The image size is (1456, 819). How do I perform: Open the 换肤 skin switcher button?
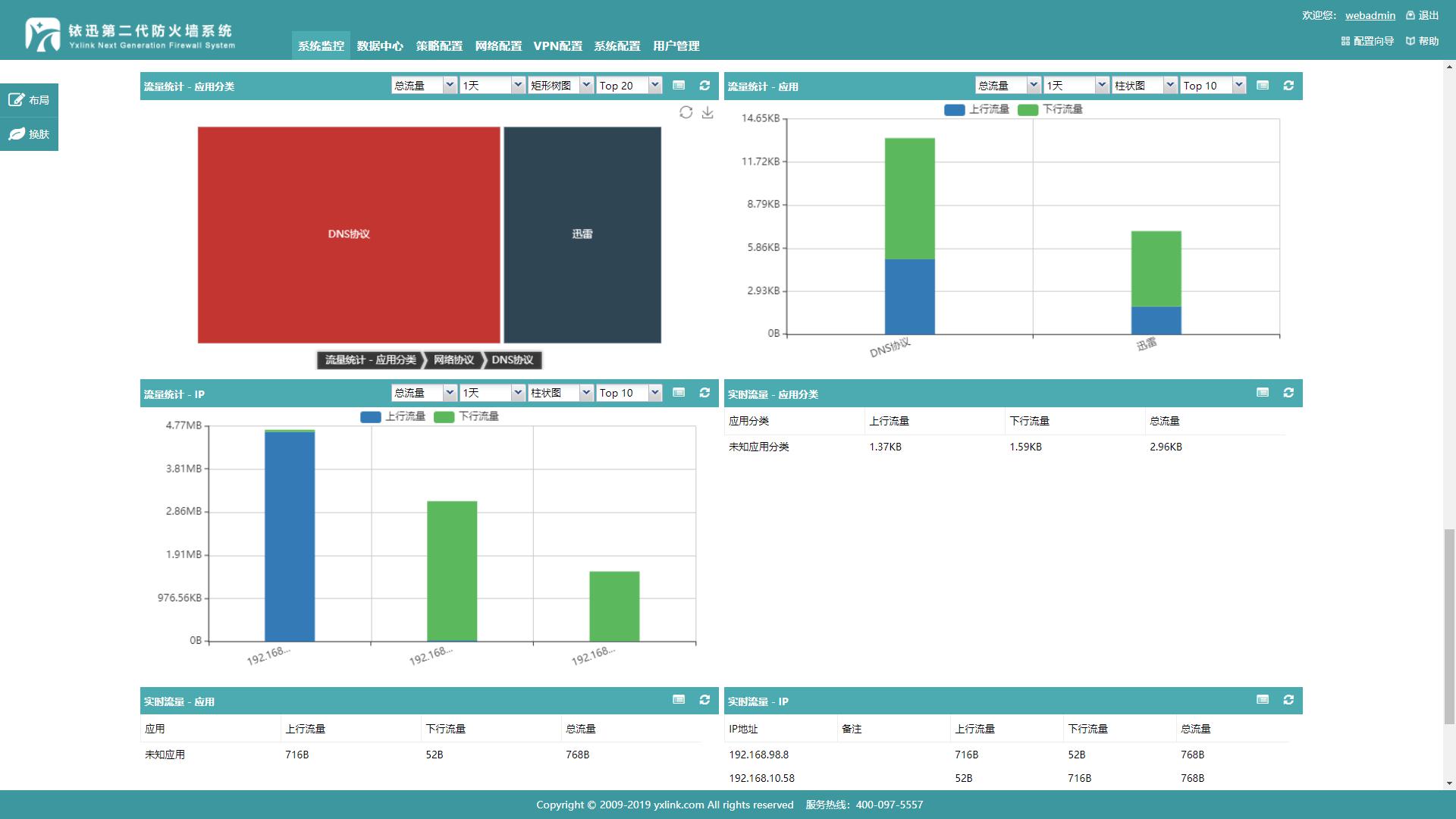point(29,134)
